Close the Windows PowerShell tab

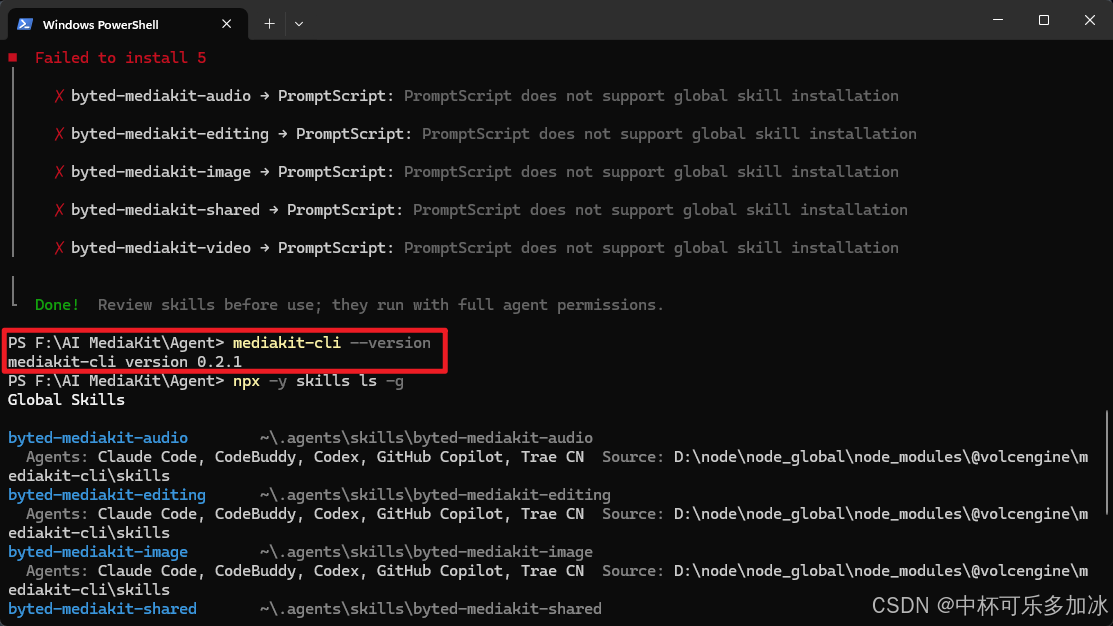[226, 24]
